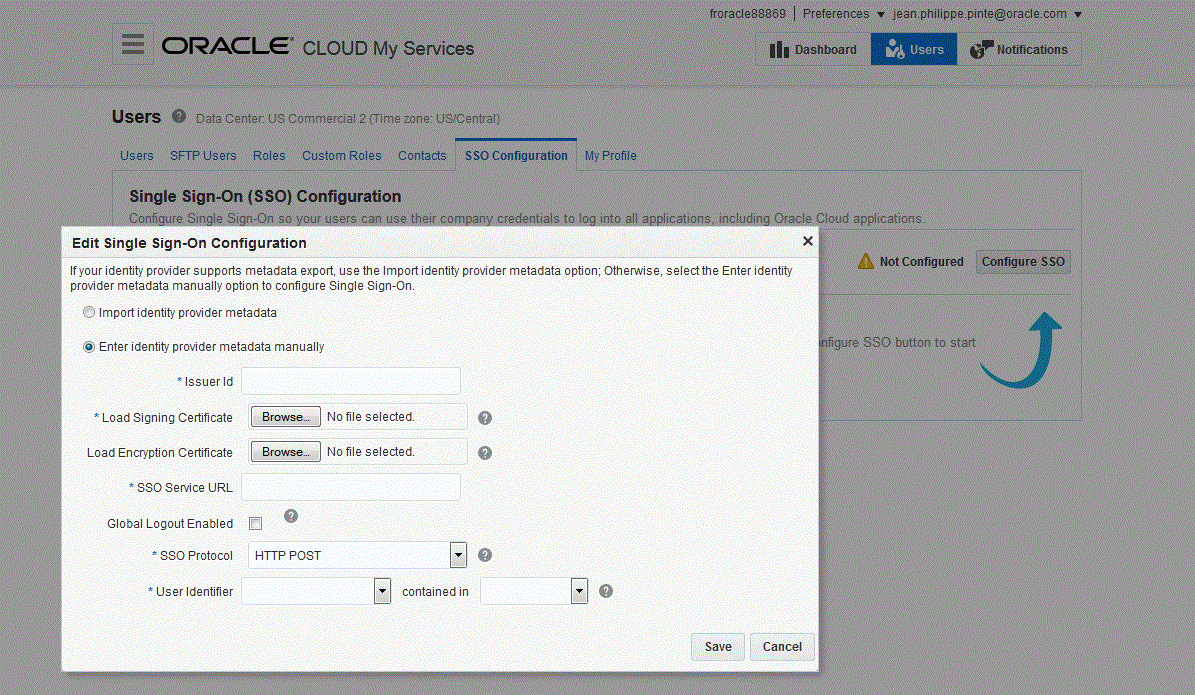
Task: Open the hamburger navigation menu
Action: [133, 42]
